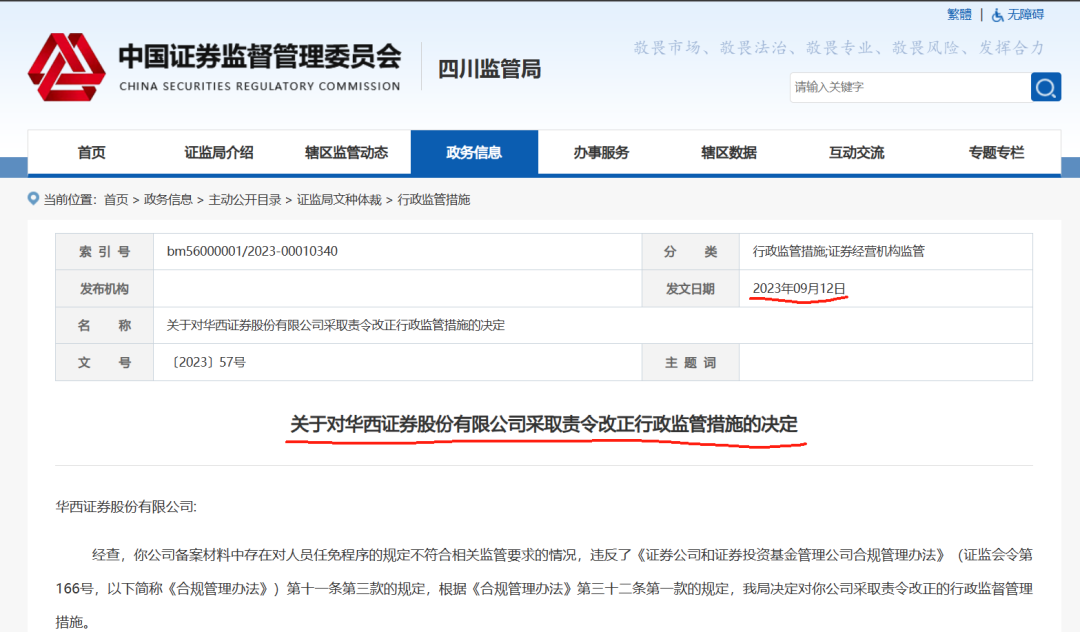Select the 政务信息 navigation tab
The height and width of the screenshot is (632, 1080).
click(474, 152)
